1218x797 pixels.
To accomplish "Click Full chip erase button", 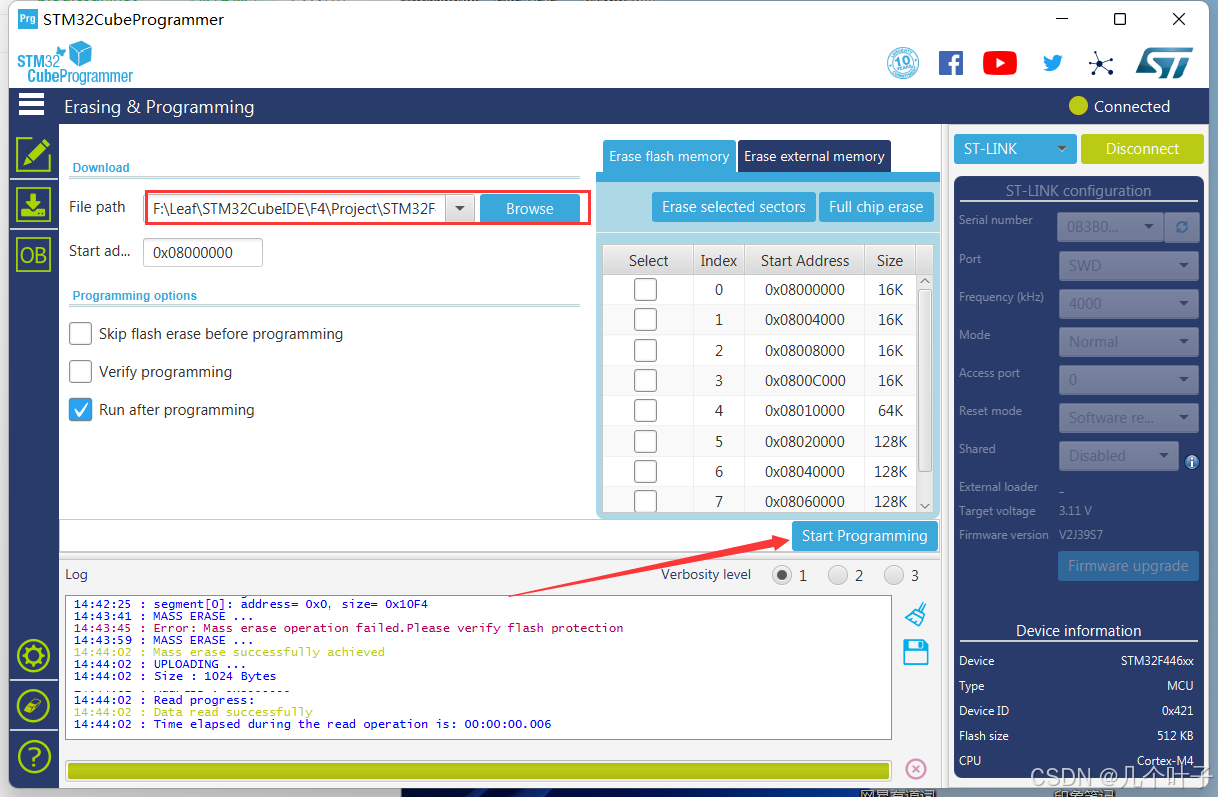I will (x=876, y=207).
